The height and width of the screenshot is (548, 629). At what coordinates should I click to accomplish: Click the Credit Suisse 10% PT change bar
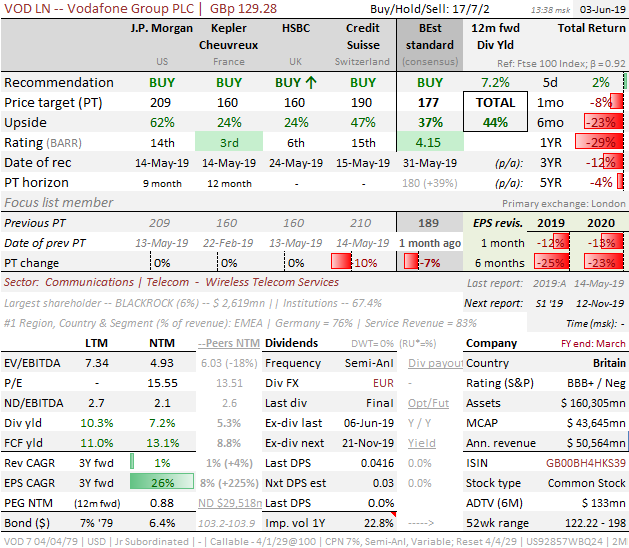point(341,261)
